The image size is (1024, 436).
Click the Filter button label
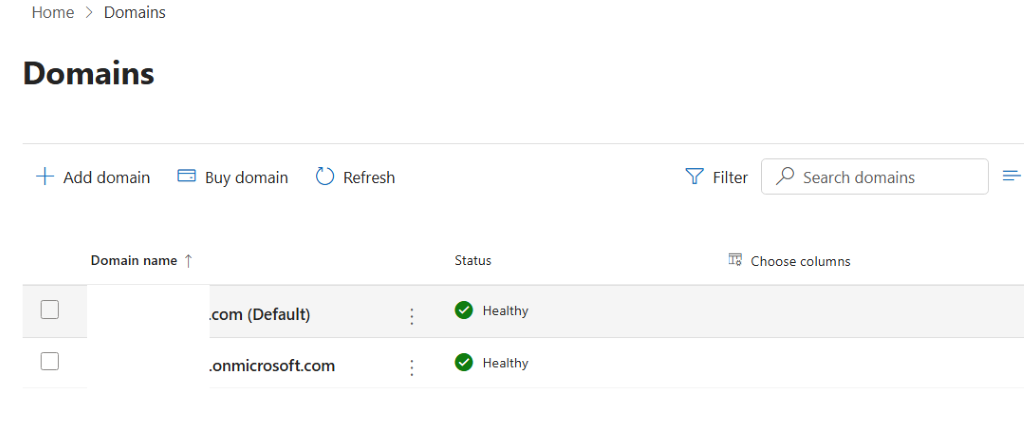(x=730, y=178)
